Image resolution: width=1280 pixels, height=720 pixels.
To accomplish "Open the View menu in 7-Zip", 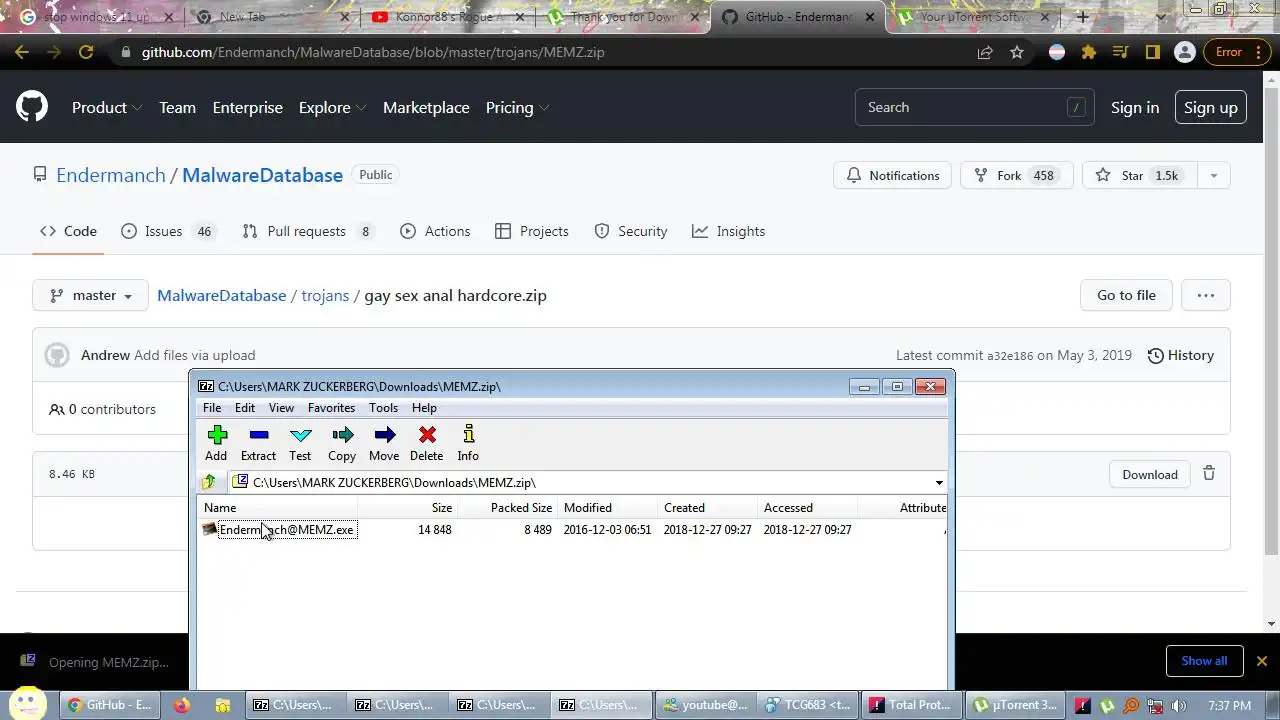I will (x=281, y=408).
